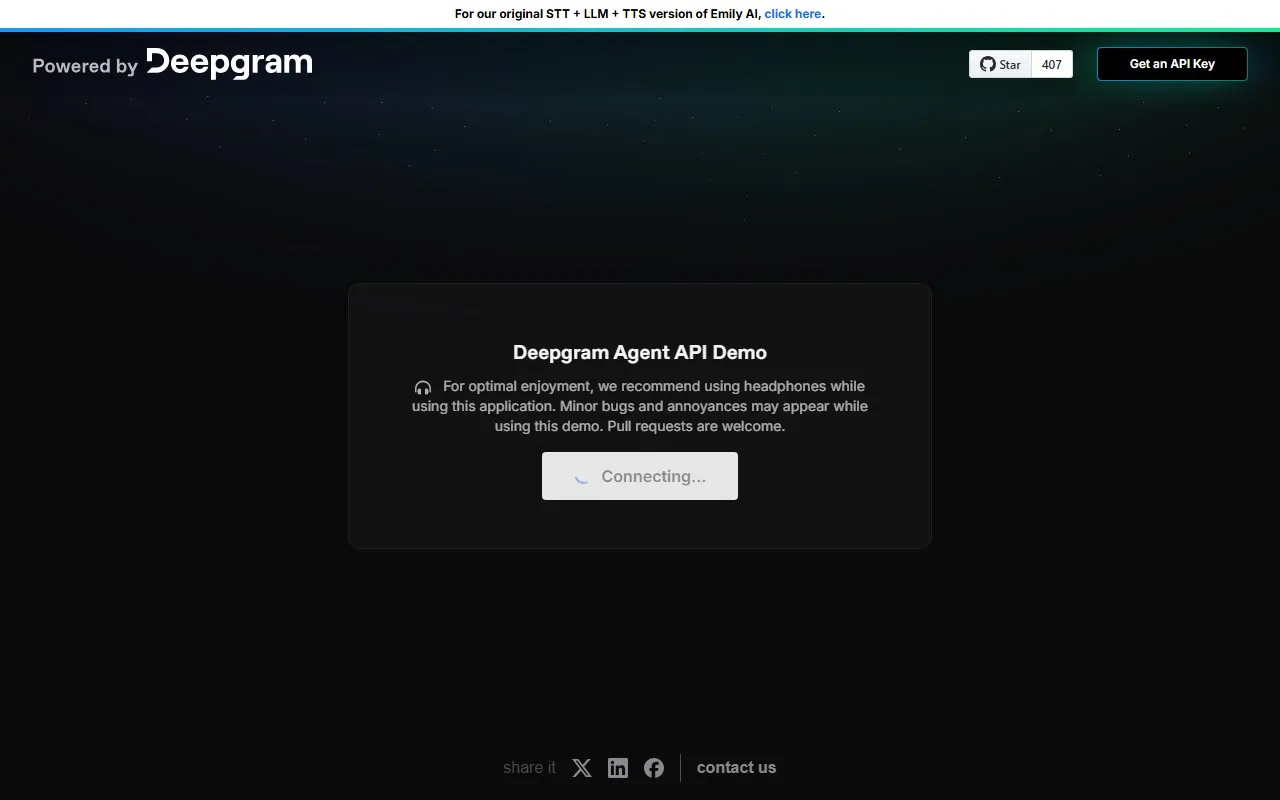
Task: Click the GitHub octocat icon
Action: (x=987, y=64)
